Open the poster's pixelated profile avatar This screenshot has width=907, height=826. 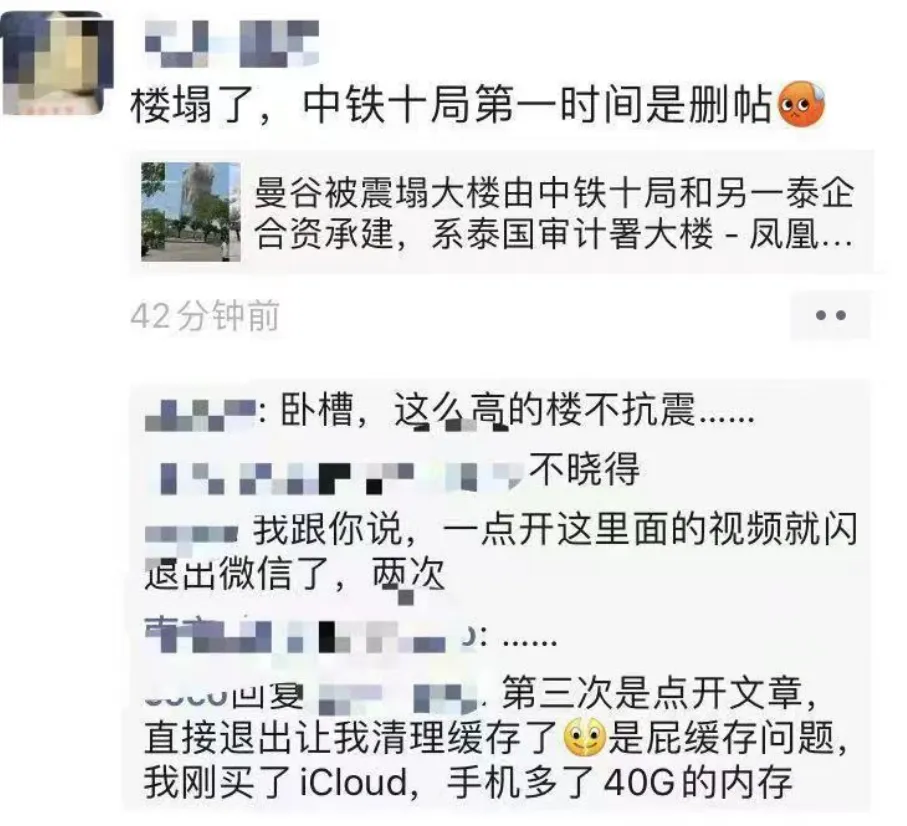[x=57, y=62]
